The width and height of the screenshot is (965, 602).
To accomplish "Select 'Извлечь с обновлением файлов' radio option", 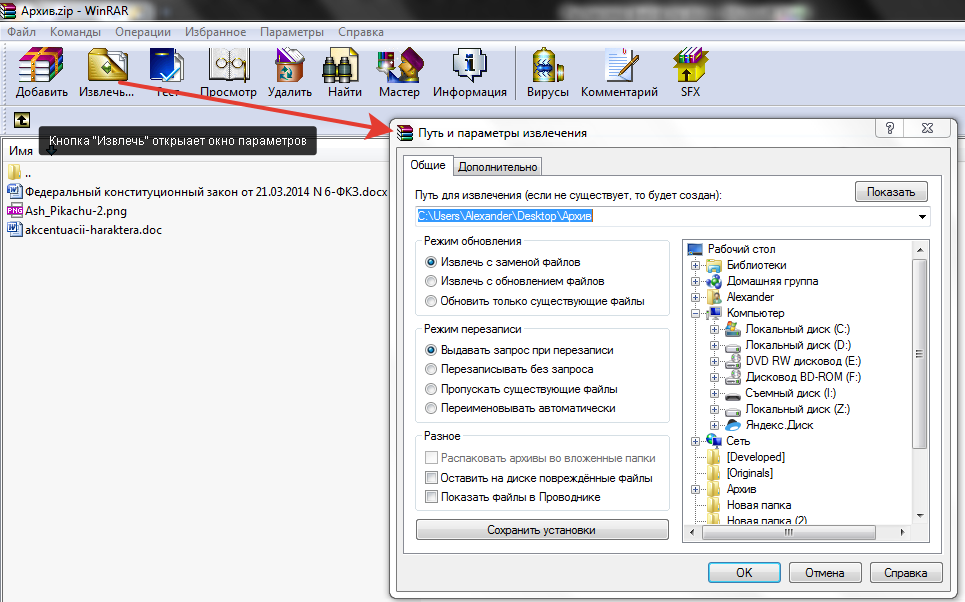I will pyautogui.click(x=432, y=281).
